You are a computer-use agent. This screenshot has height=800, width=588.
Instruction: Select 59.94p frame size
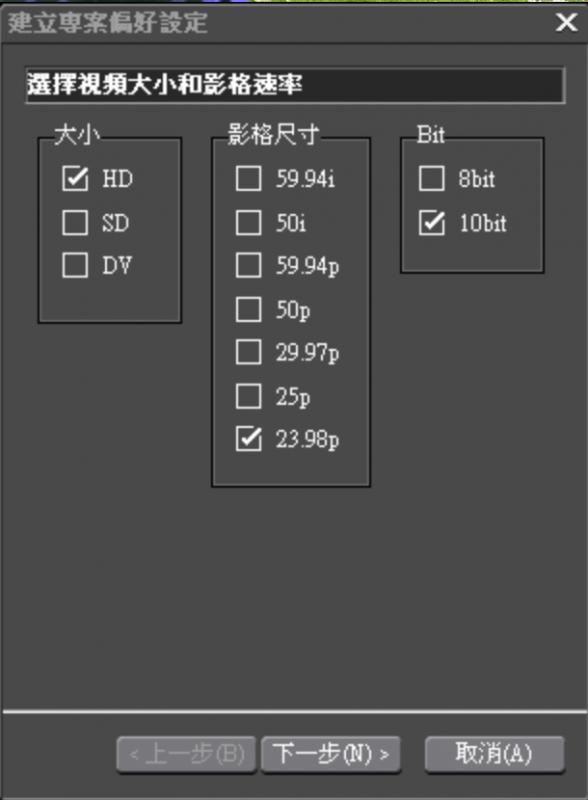[x=249, y=266]
